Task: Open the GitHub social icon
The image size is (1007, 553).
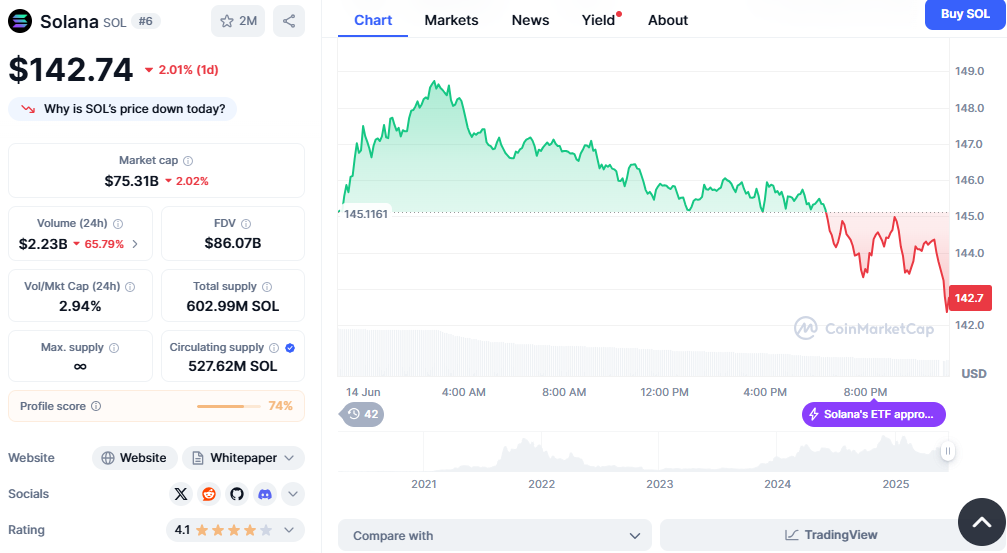Action: click(x=237, y=494)
